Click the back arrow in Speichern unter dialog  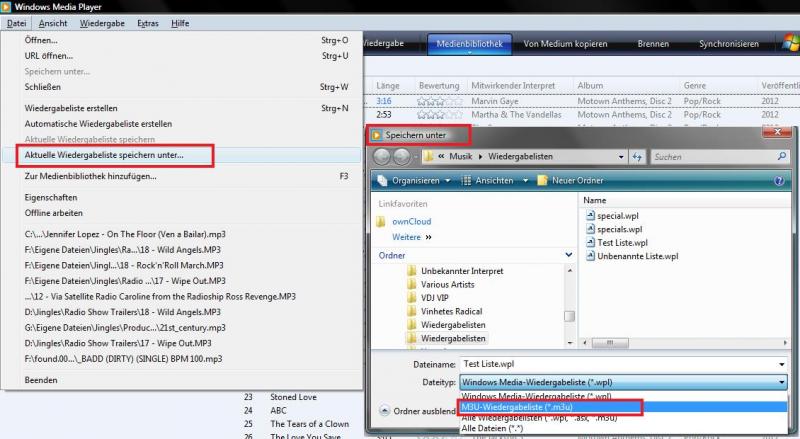point(382,157)
